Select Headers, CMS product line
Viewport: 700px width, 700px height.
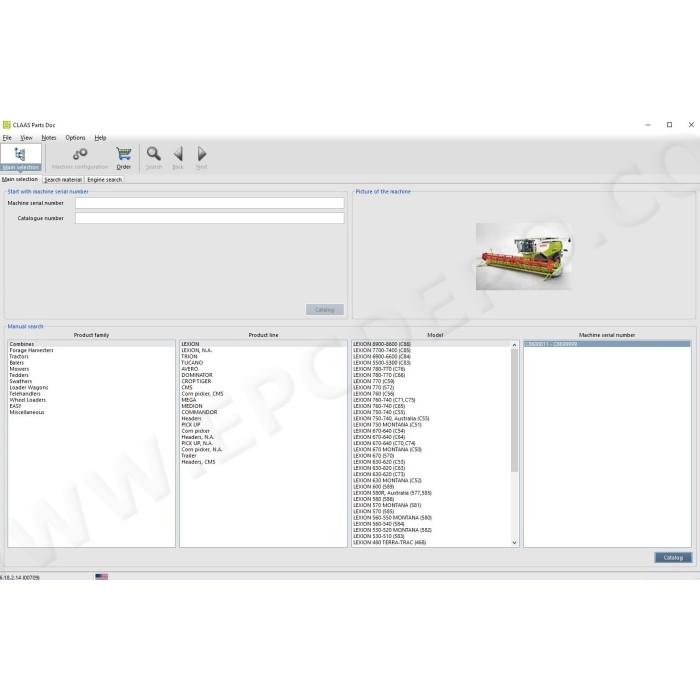263,462
